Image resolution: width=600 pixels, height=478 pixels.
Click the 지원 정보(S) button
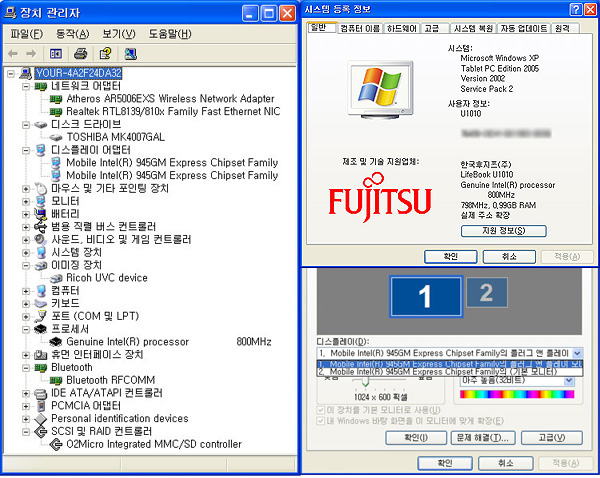504,231
